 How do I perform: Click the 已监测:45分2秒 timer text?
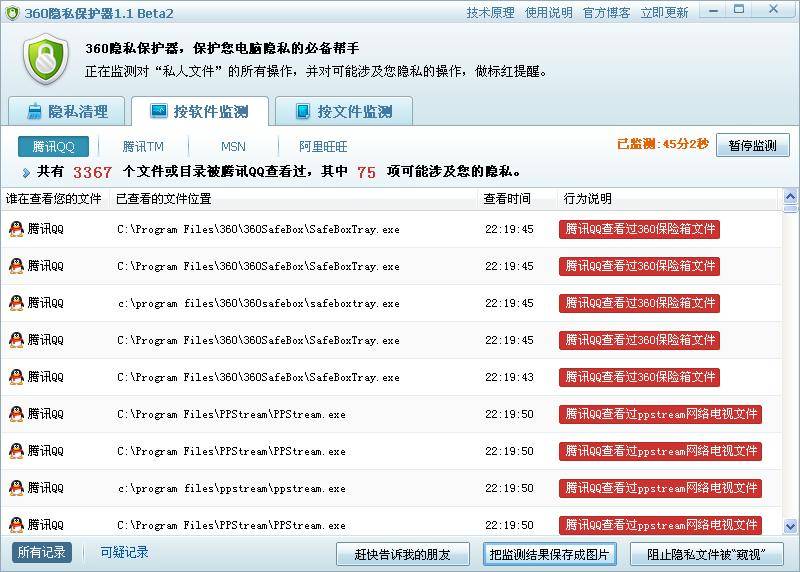(x=663, y=144)
